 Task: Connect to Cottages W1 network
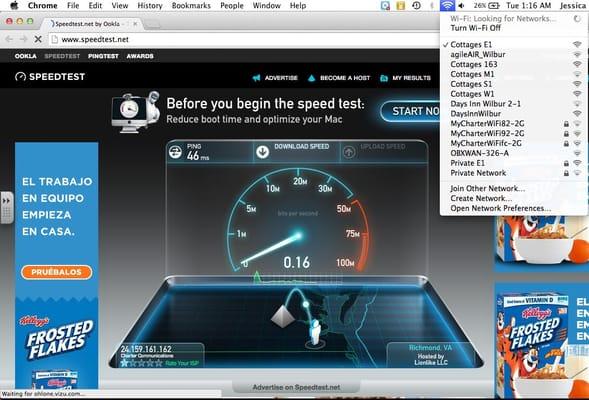(x=514, y=94)
